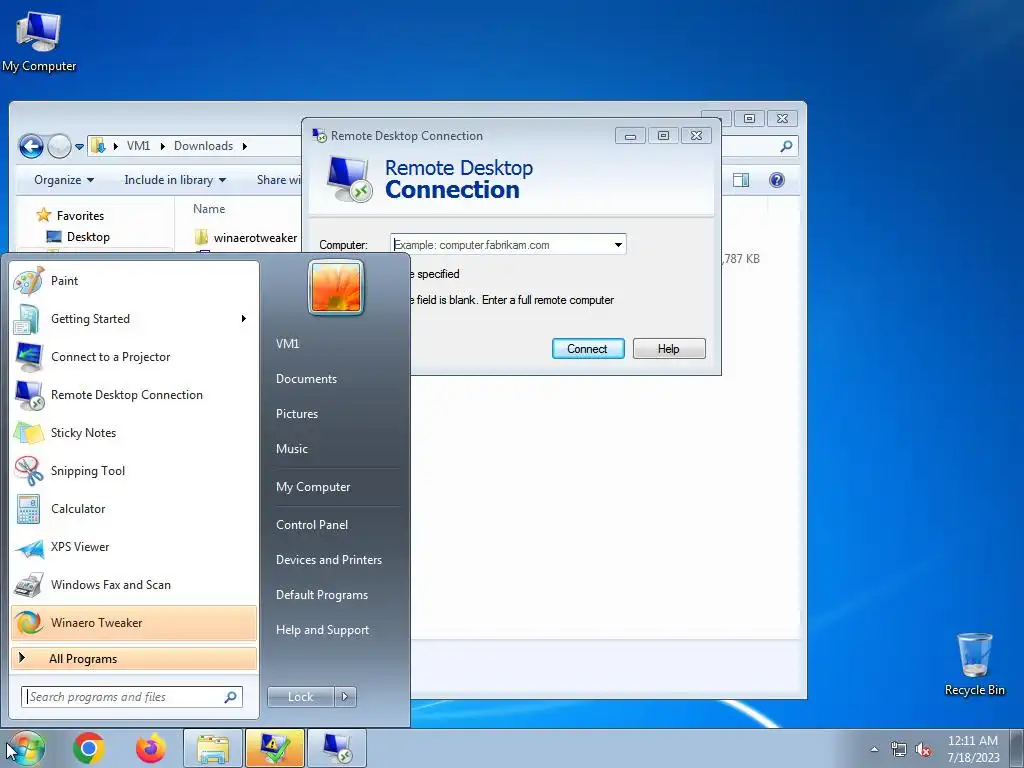Viewport: 1024px width, 768px height.
Task: Click the search magnifier in Start menu
Action: [231, 697]
